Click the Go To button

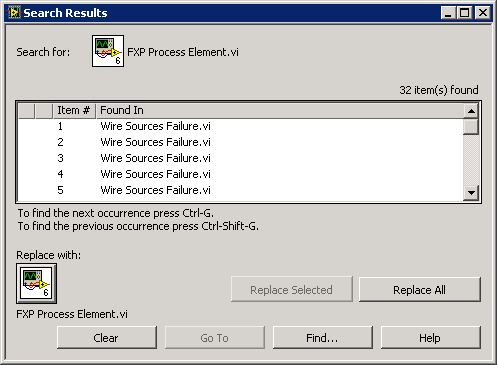[x=215, y=338]
